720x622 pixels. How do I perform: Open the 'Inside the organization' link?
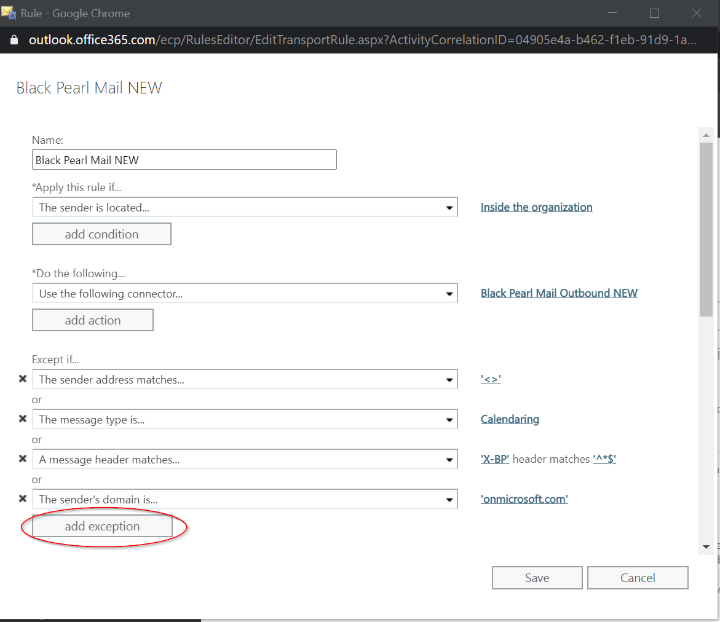[x=536, y=207]
